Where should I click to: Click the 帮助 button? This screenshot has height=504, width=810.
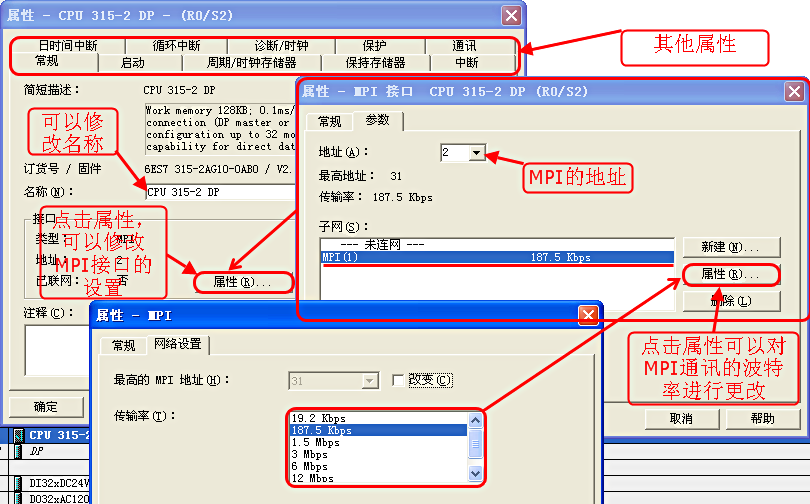[762, 419]
